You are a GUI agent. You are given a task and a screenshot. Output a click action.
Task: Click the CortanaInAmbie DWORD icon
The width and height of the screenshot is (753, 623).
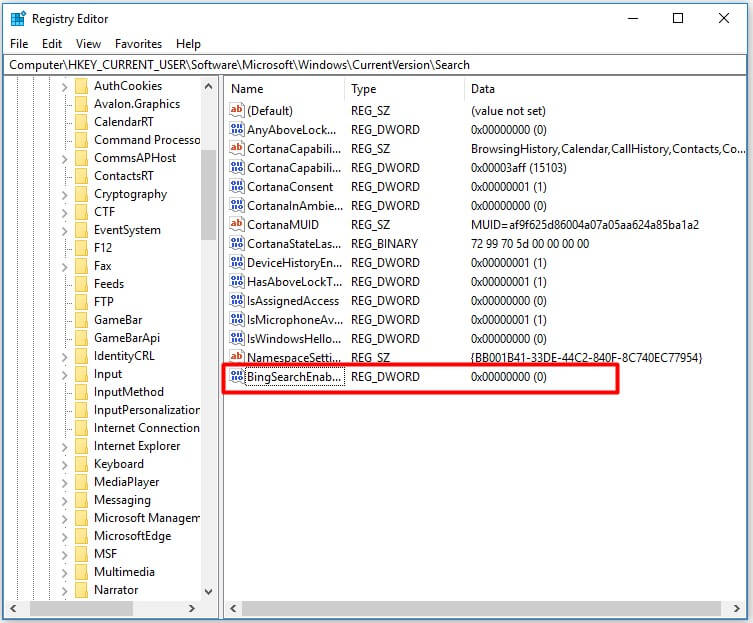click(x=236, y=205)
